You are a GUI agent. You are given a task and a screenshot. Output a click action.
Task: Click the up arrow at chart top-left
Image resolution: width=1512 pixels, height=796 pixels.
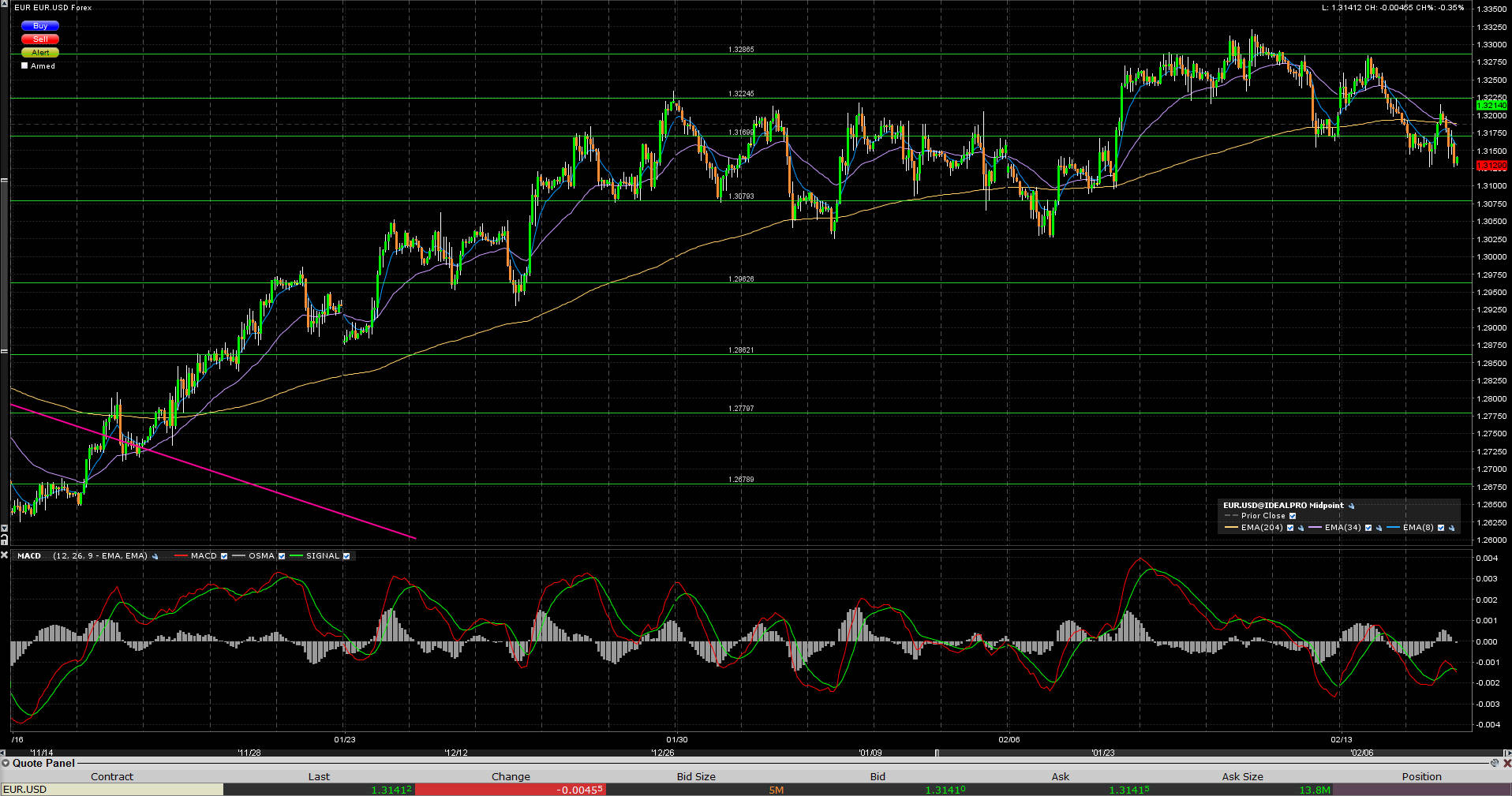tap(4, 5)
